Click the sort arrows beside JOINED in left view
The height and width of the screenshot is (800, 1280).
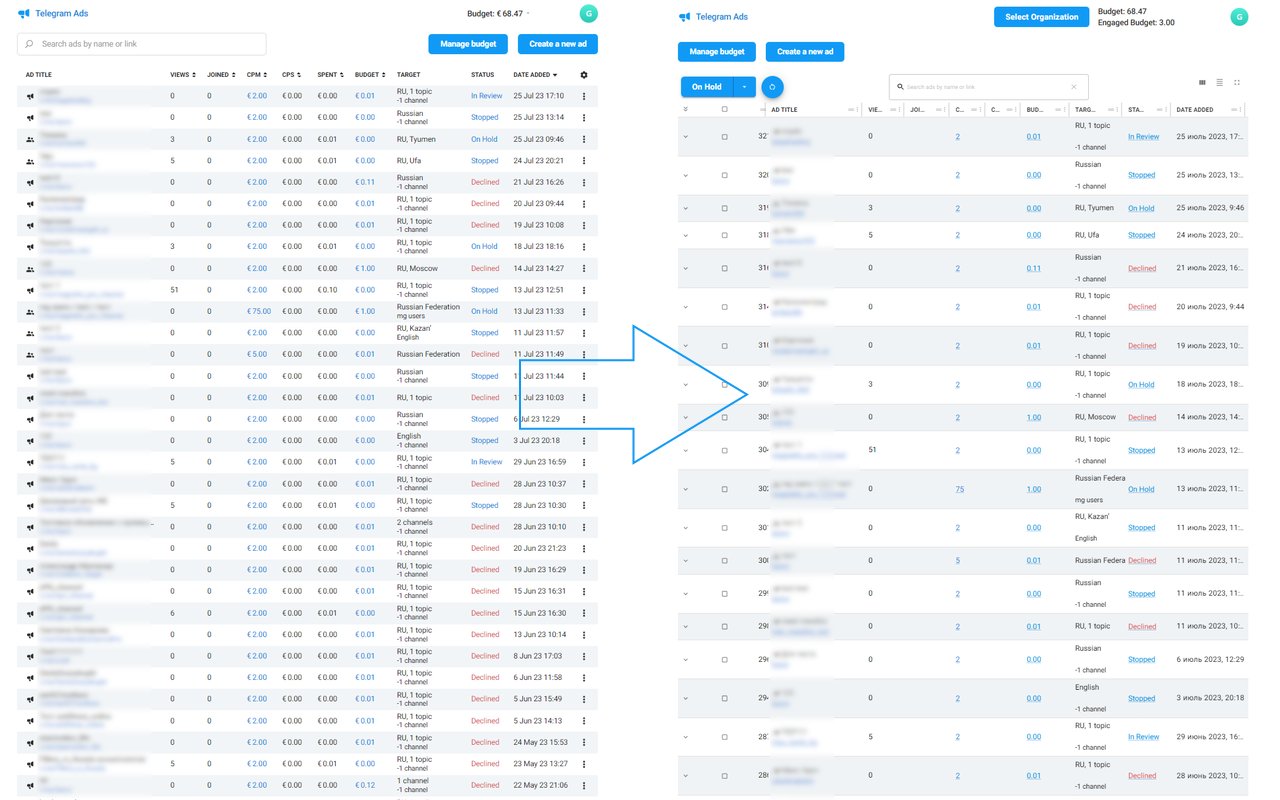(234, 75)
